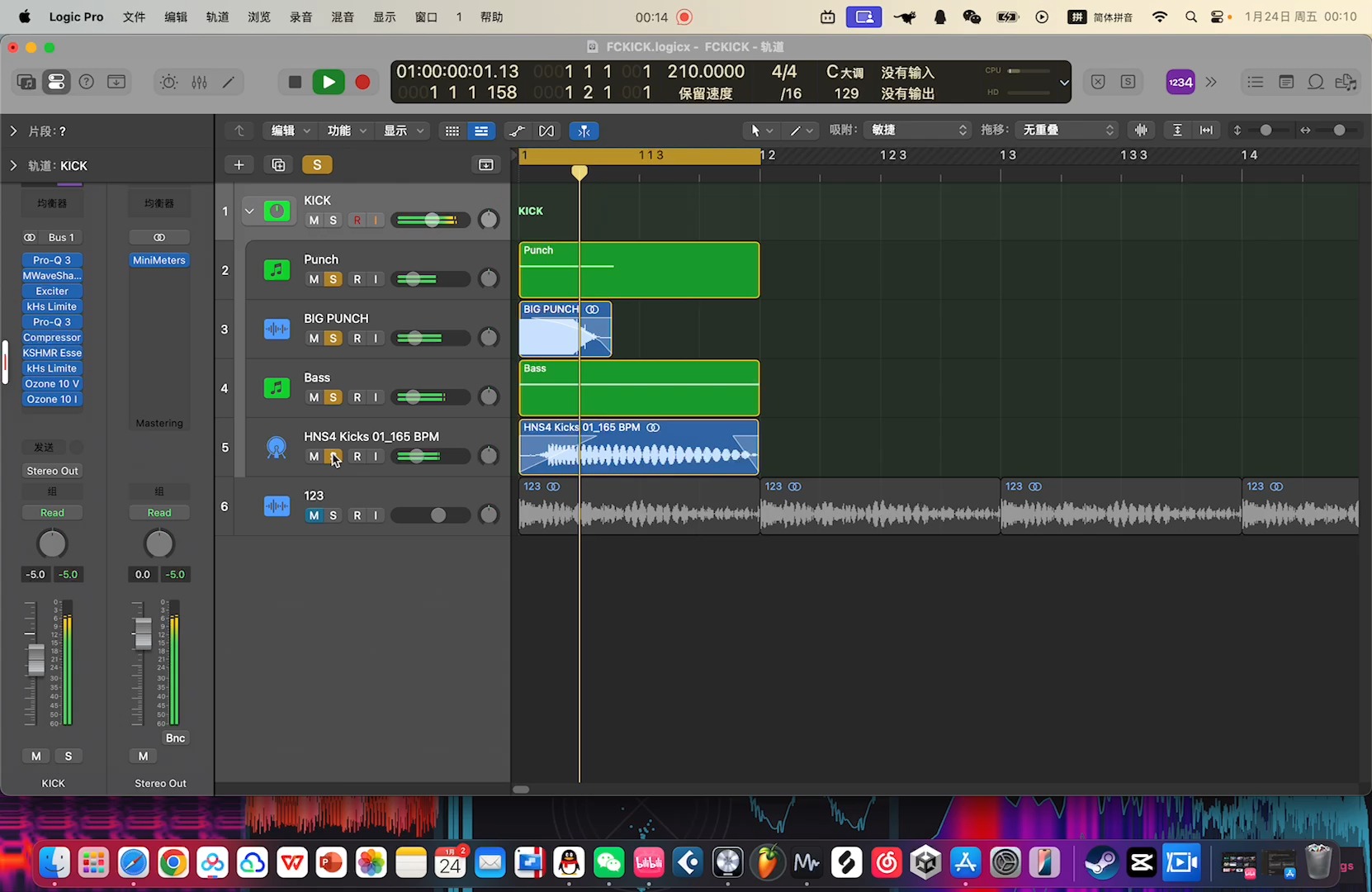This screenshot has width=1372, height=892.
Task: Click the Punch software instrument track icon
Action: [x=277, y=270]
